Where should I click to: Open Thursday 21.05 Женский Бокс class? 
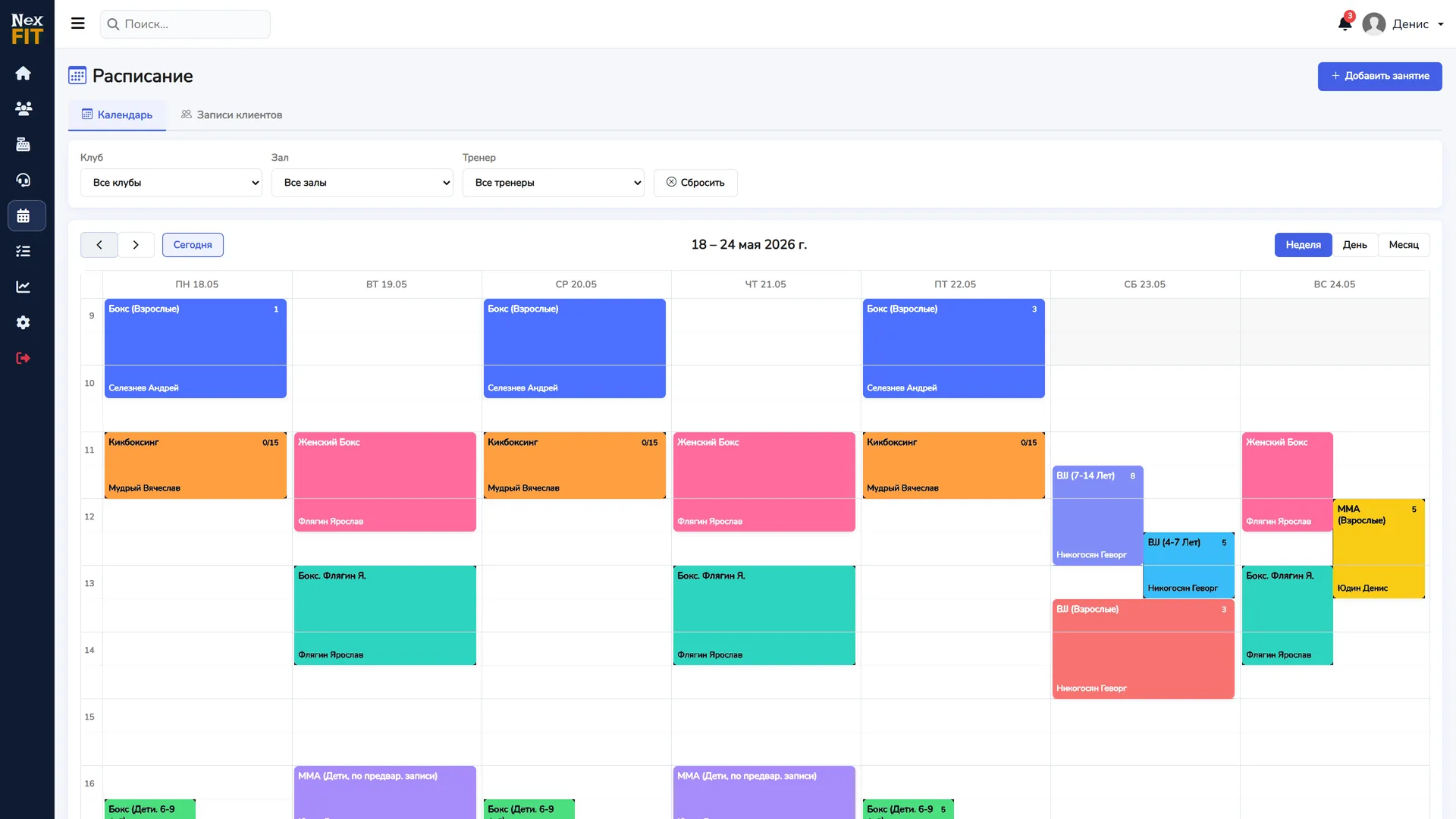click(x=764, y=482)
